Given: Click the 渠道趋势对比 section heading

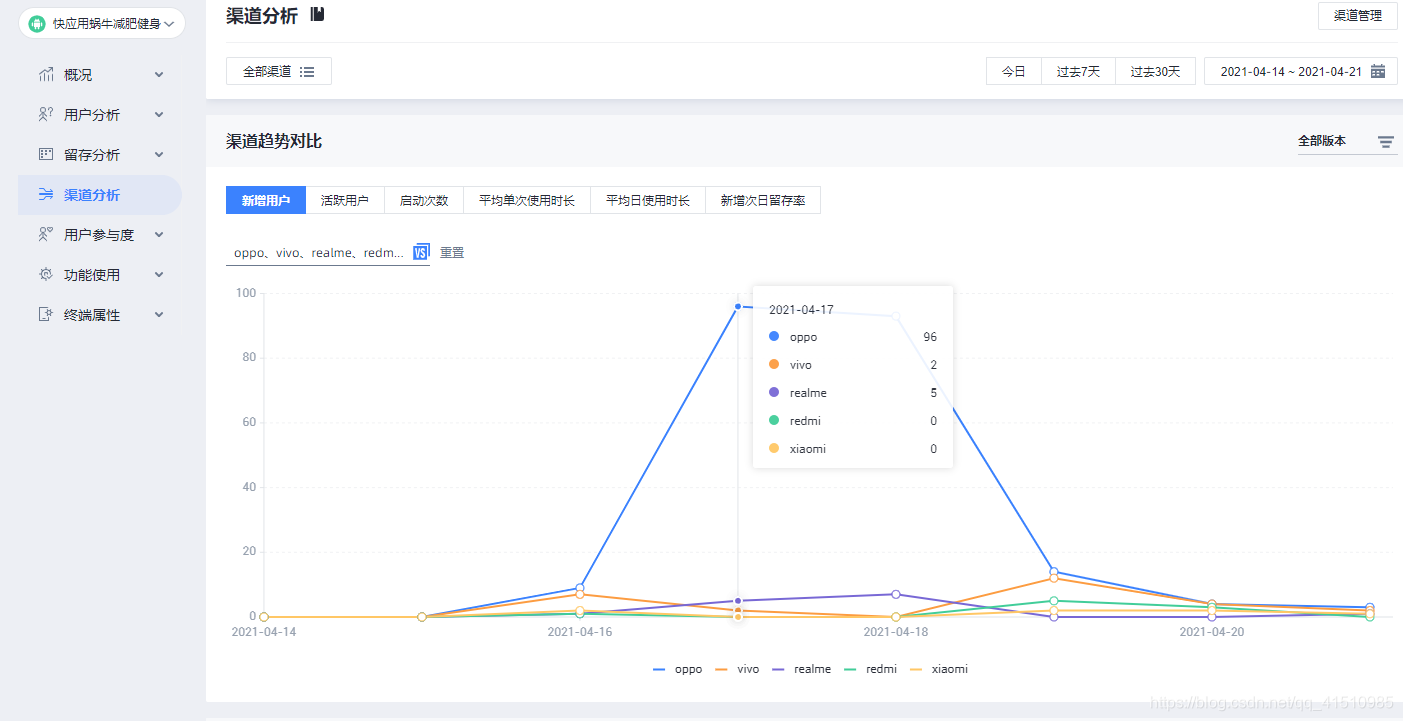Looking at the screenshot, I should pyautogui.click(x=274, y=141).
